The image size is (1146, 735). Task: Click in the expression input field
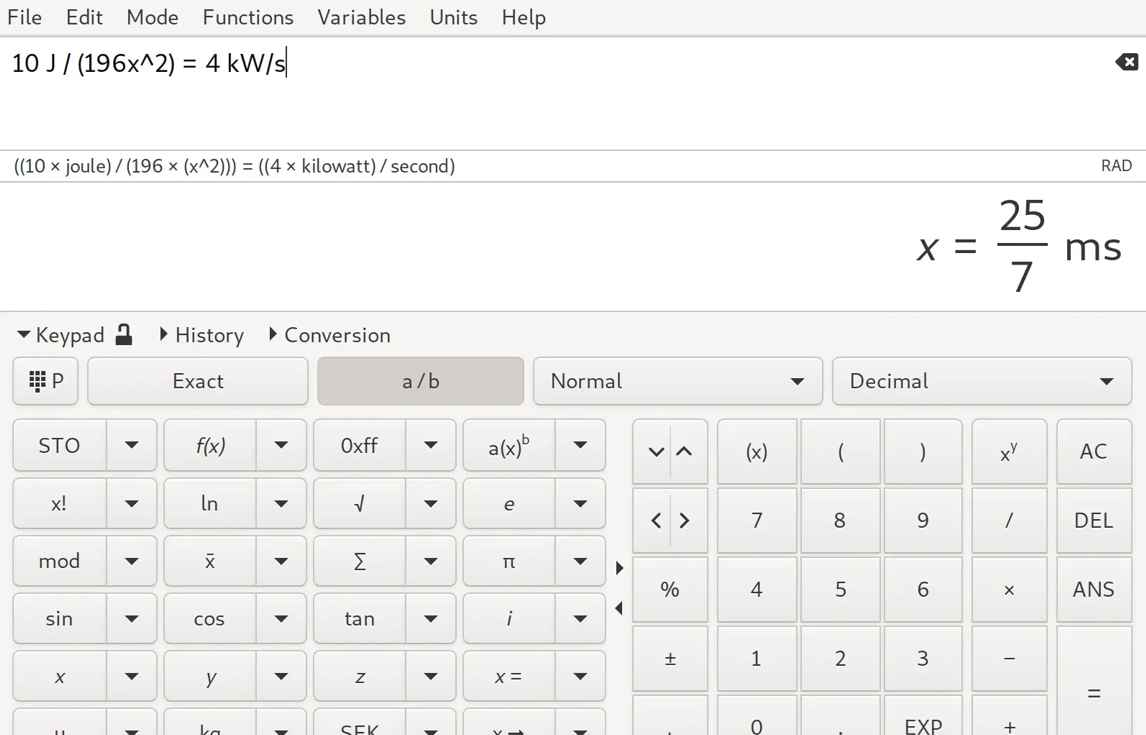(560, 90)
